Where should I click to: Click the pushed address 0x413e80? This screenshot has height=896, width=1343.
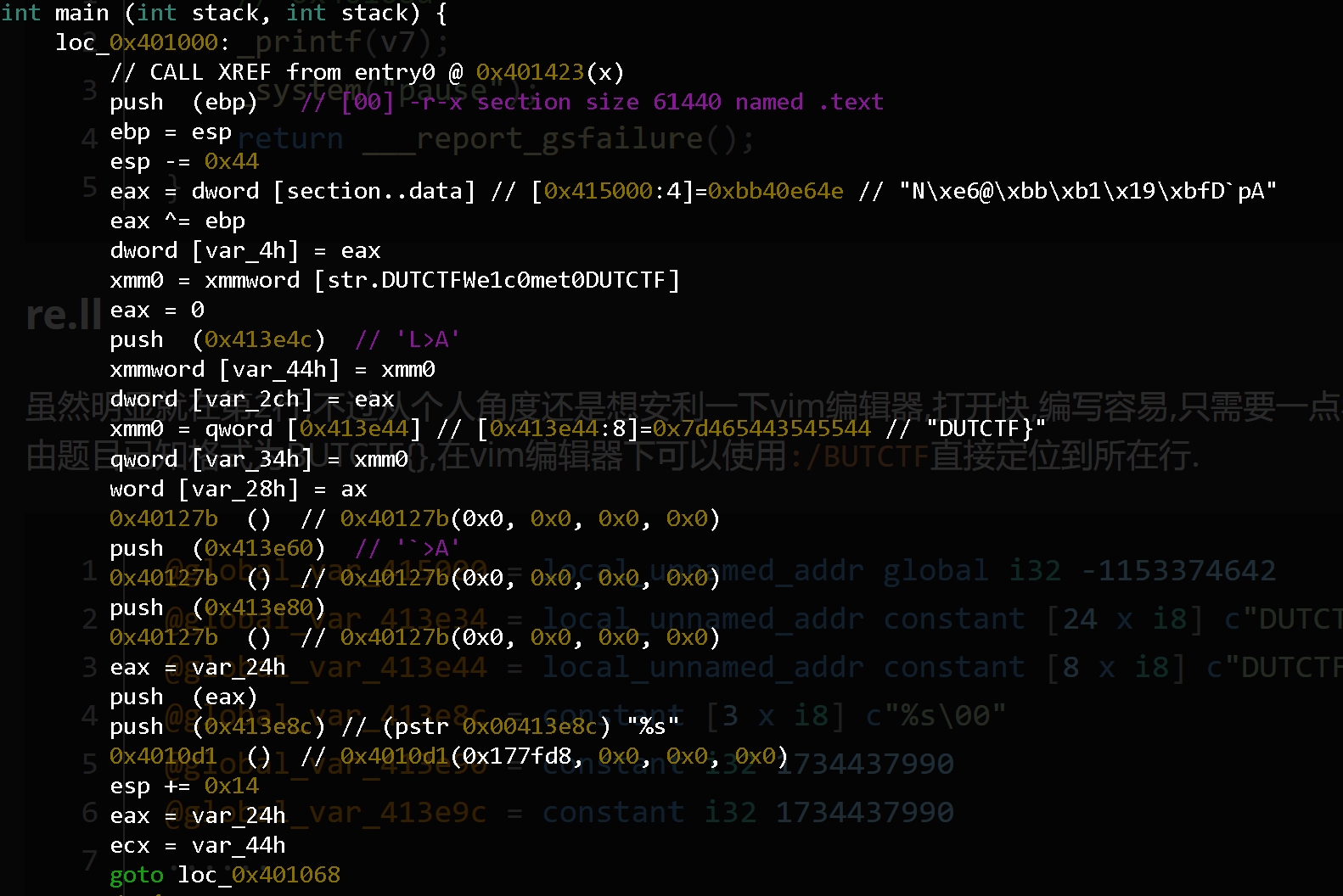pos(258,608)
